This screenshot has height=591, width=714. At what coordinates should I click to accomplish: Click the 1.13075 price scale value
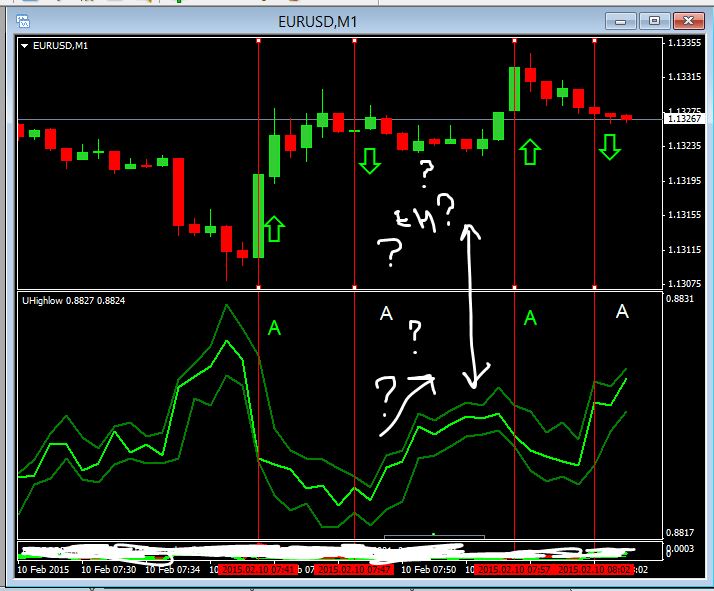pyautogui.click(x=684, y=284)
